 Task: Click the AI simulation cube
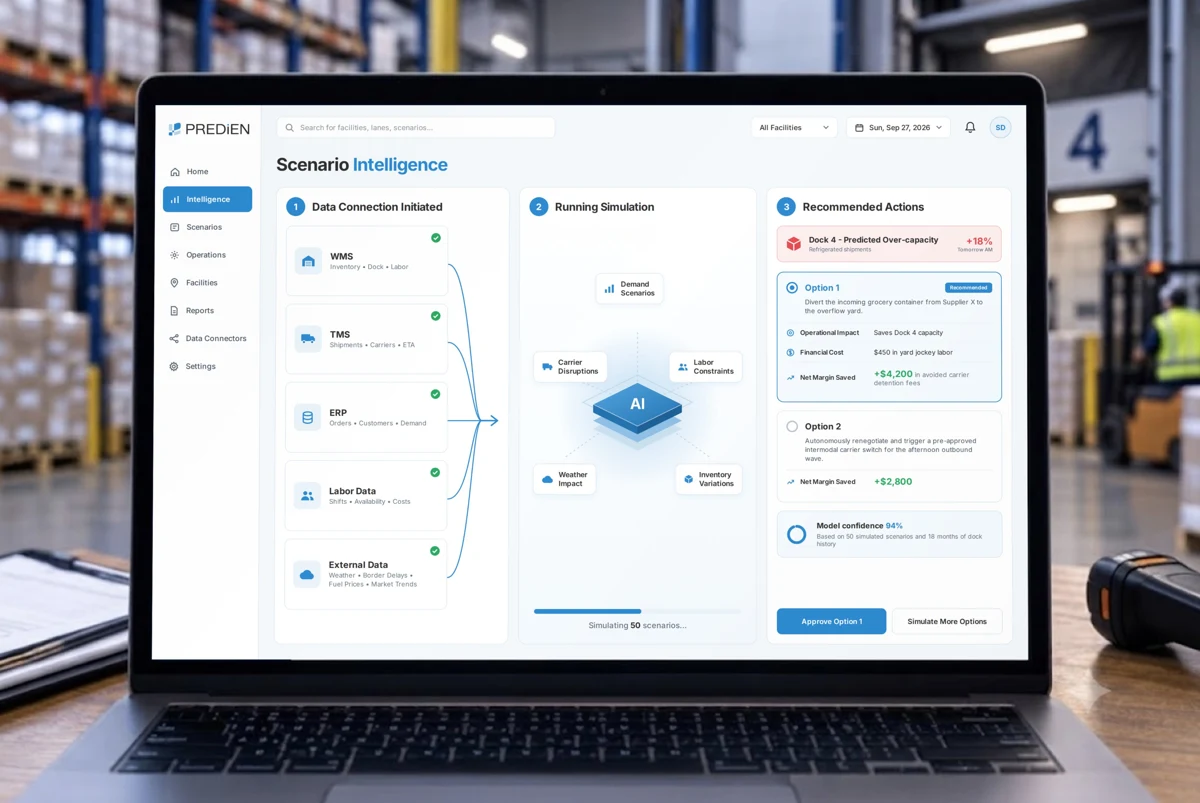637,408
